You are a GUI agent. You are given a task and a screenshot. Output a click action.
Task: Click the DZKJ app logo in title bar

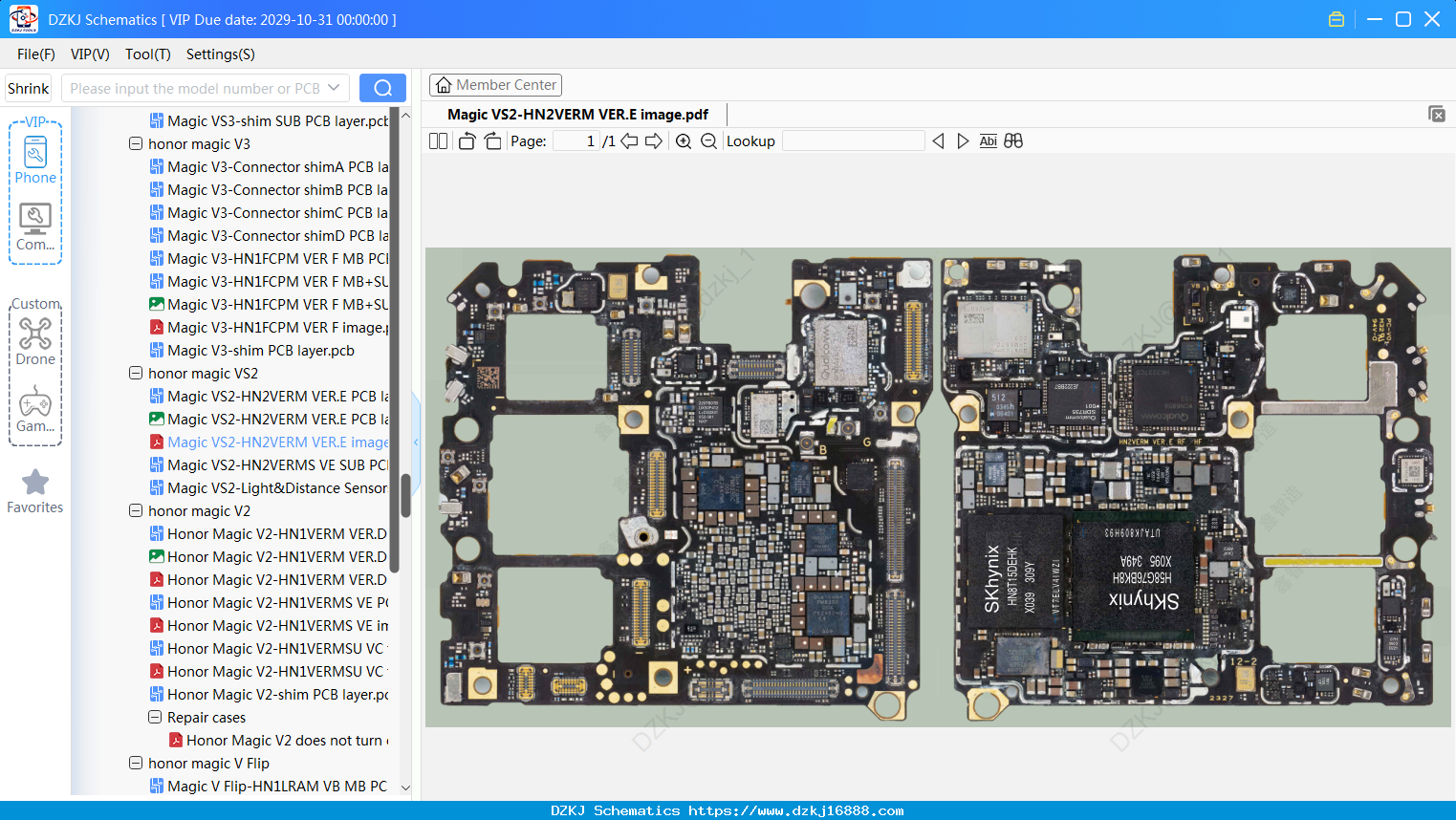point(23,19)
